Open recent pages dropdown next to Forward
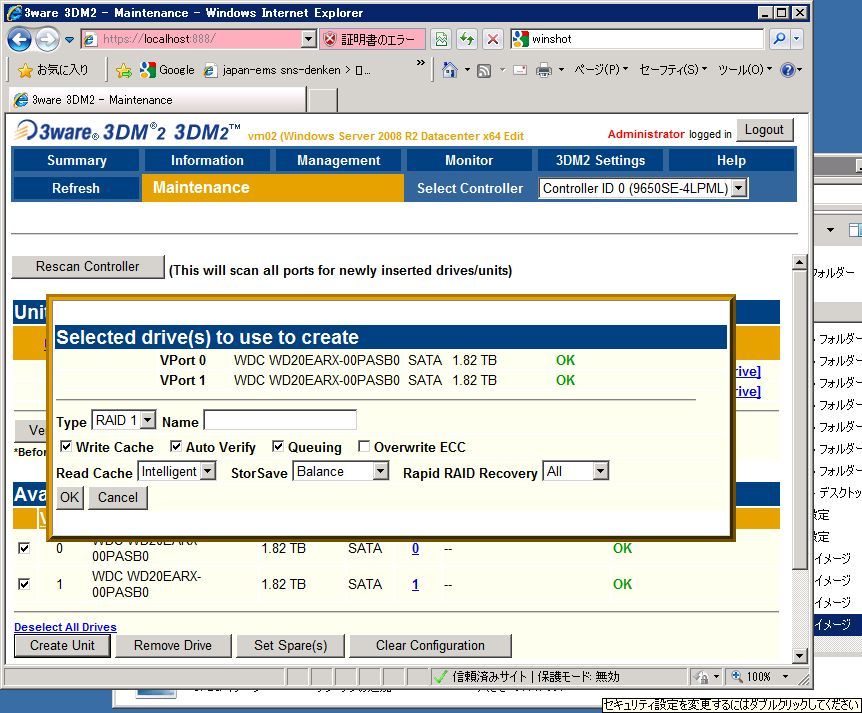This screenshot has width=862, height=713. pyautogui.click(x=69, y=40)
